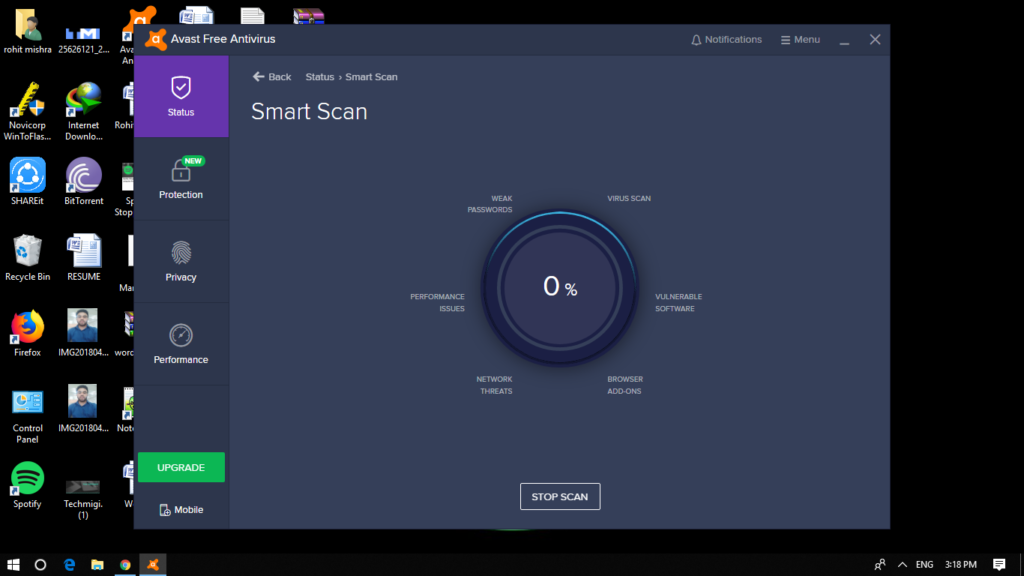Click the Status breadcrumb link
1024x576 pixels.
319,77
